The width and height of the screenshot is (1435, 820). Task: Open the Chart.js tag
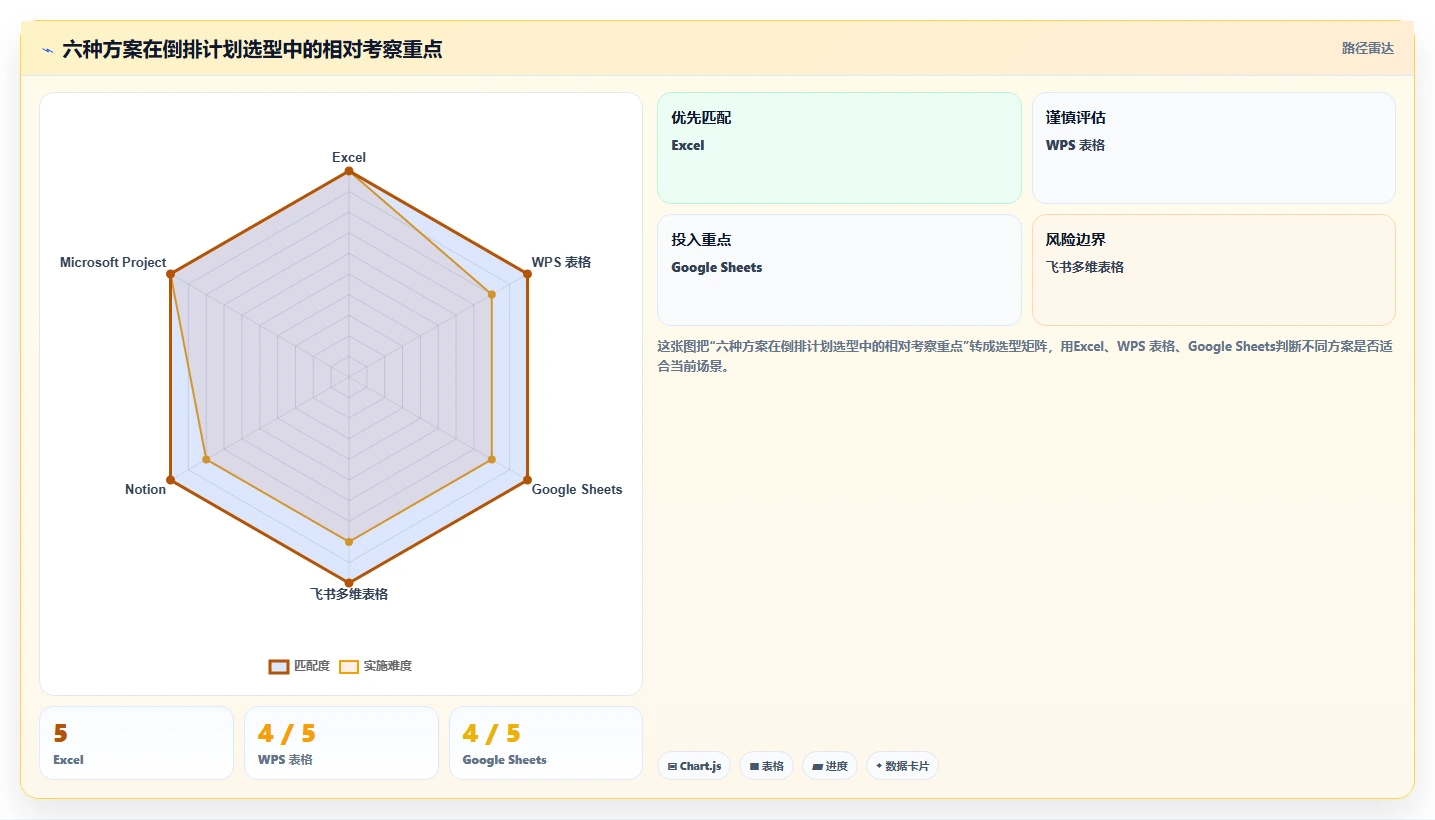(694, 766)
